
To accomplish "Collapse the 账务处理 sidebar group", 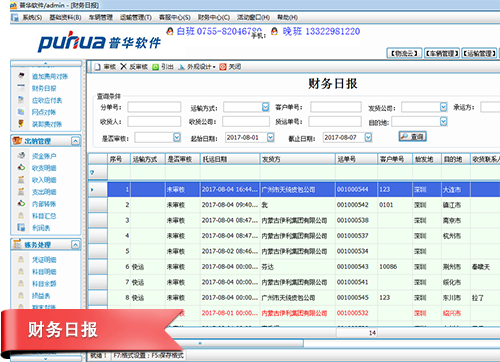I will [x=76, y=245].
